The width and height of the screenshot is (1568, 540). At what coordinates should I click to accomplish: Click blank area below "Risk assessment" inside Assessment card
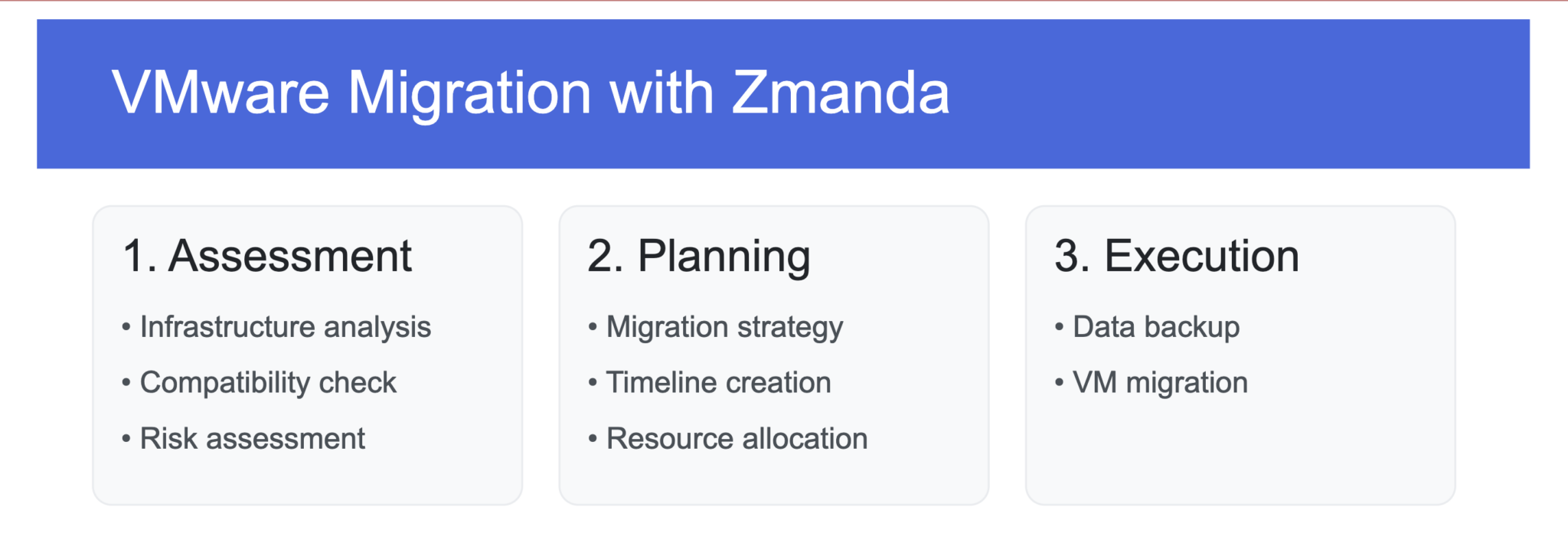306,479
